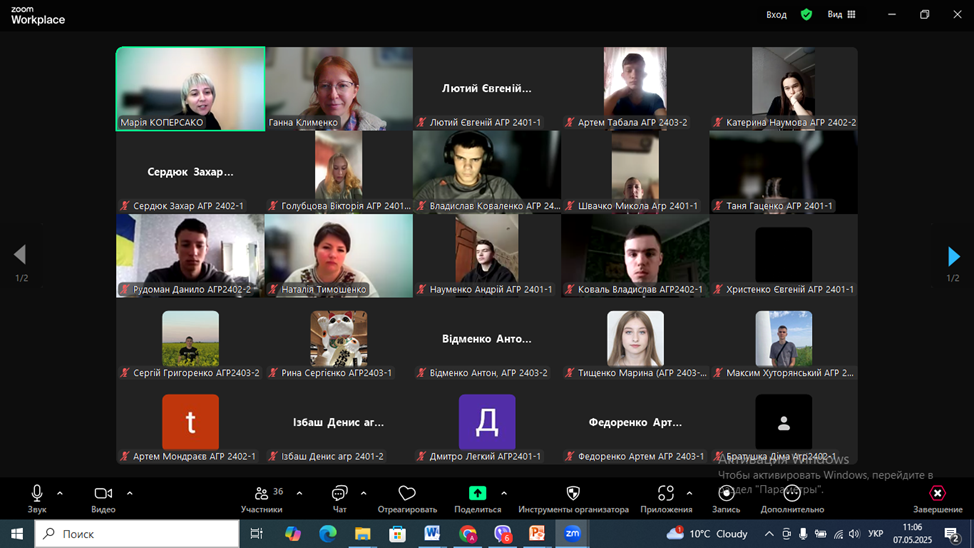Screen dimensions: 974x548
Task: Click name label 'Сердюк Захар АГР 2402-1'
Action: coord(188,206)
